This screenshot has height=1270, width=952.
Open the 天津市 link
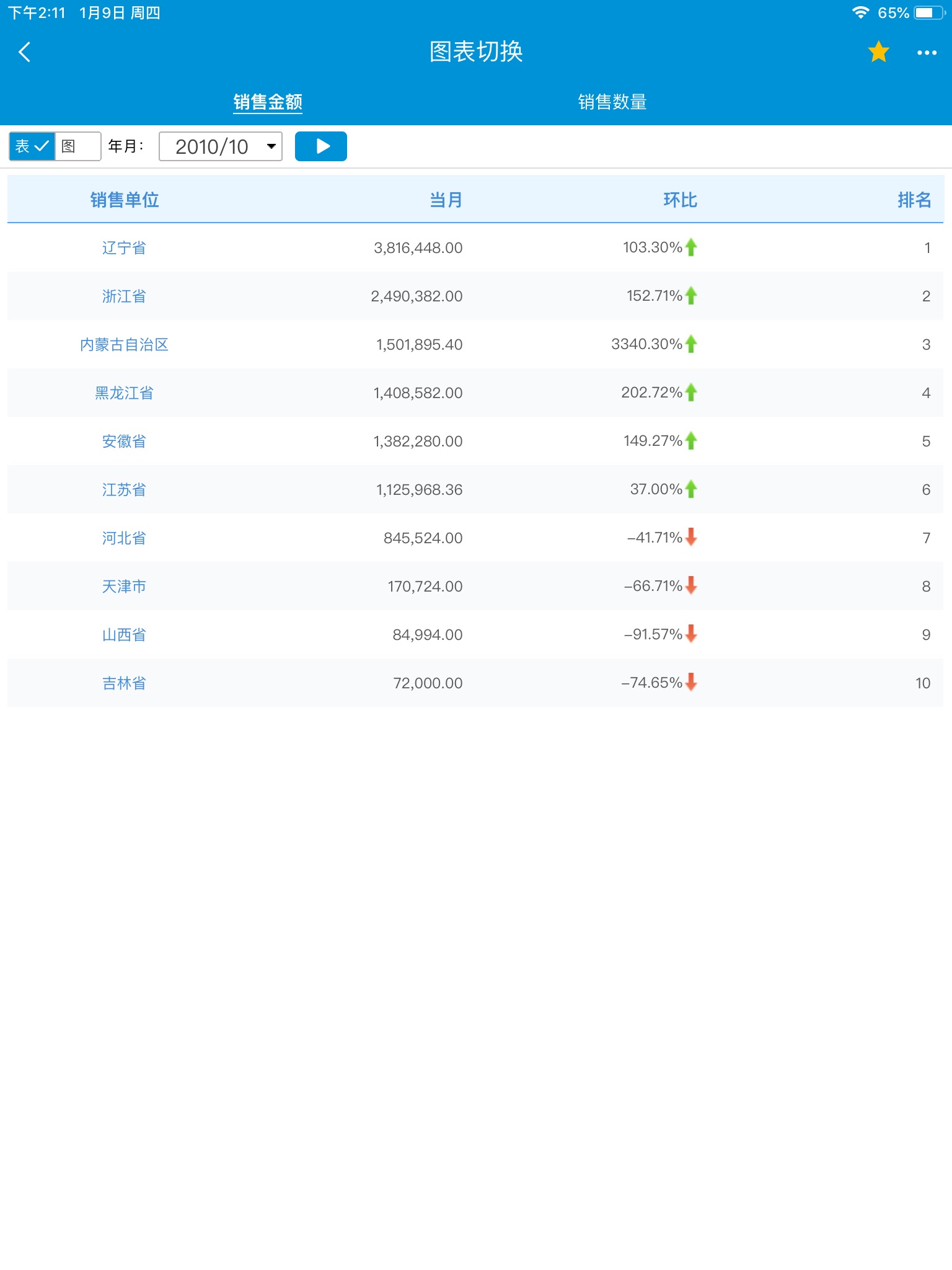[125, 587]
